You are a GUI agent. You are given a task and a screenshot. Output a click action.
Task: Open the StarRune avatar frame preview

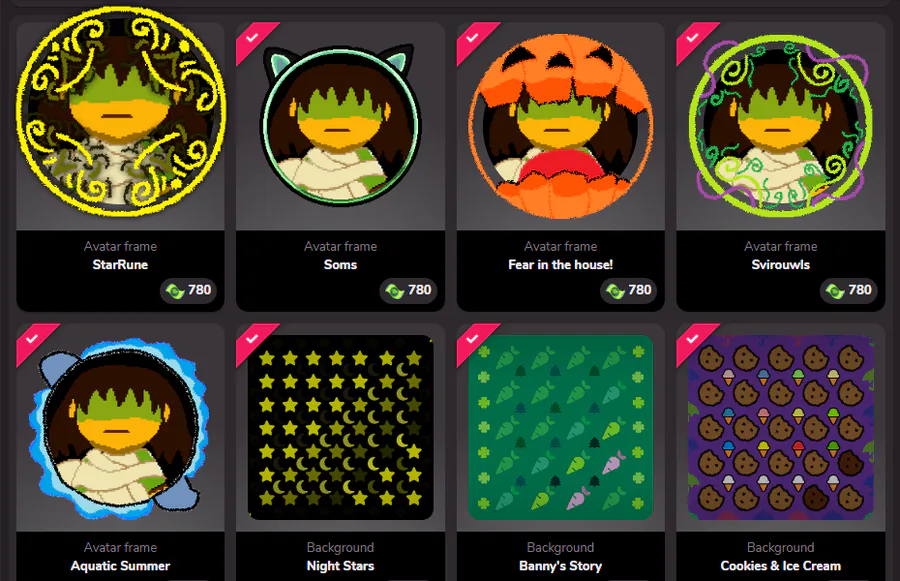[x=121, y=112]
